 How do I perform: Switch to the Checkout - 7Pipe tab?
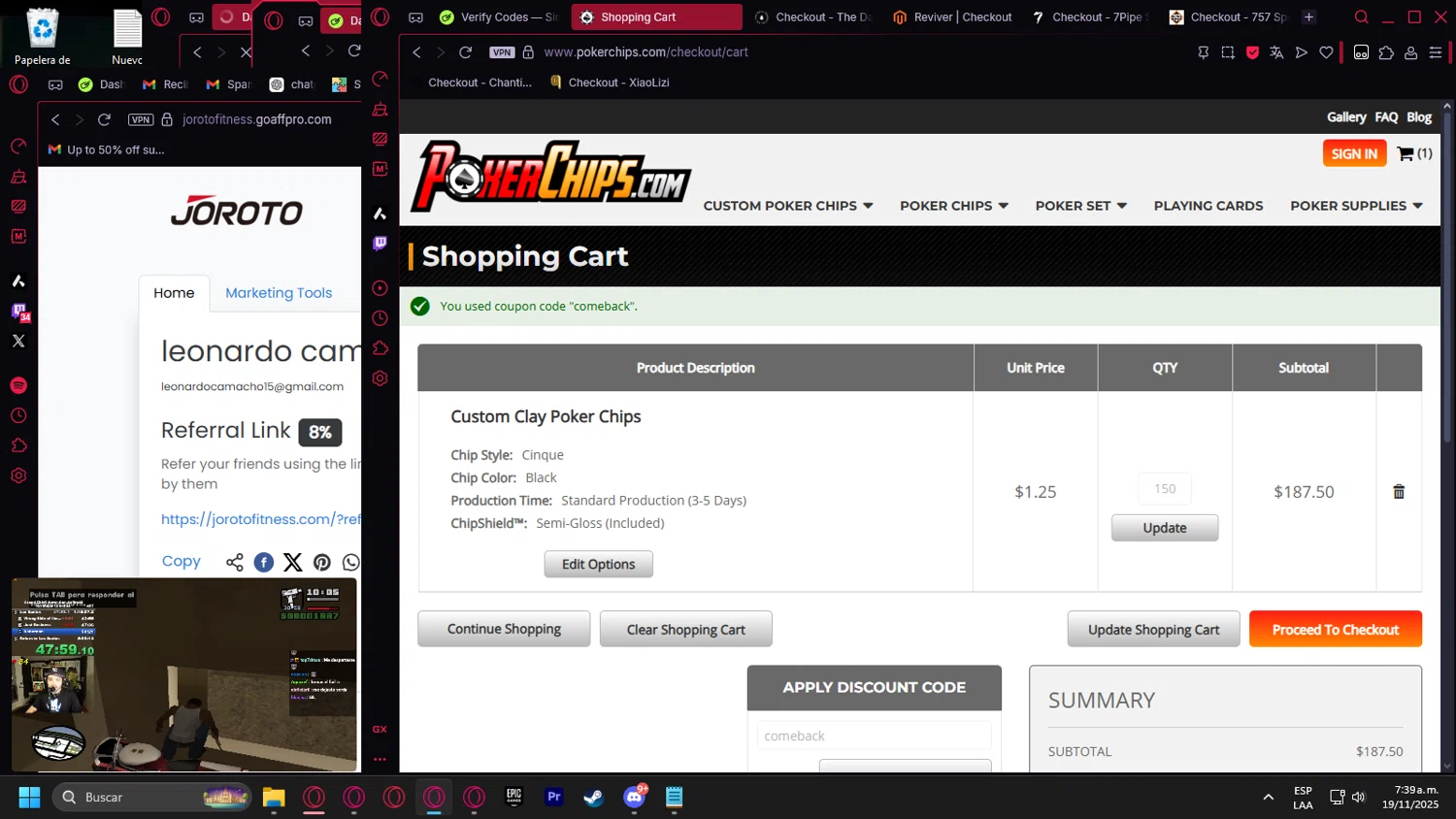pyautogui.click(x=1090, y=17)
